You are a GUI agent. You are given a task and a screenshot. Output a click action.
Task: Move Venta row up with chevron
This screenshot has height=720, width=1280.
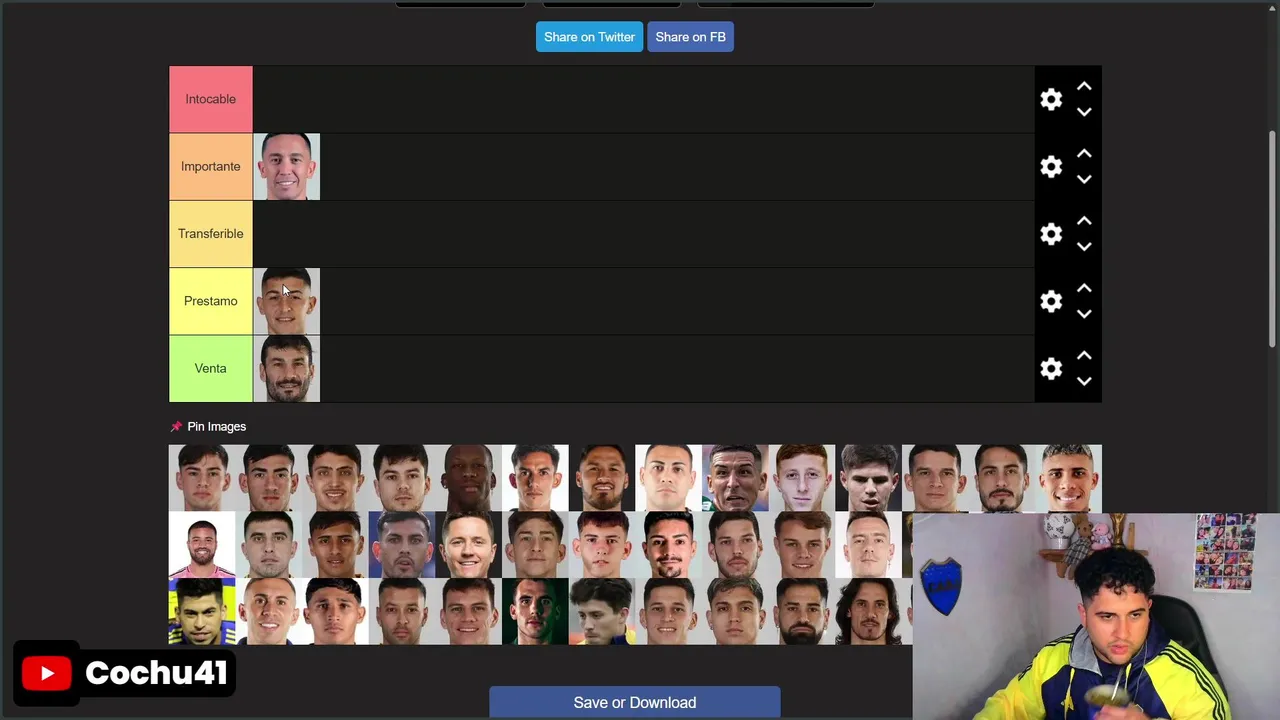click(x=1084, y=356)
